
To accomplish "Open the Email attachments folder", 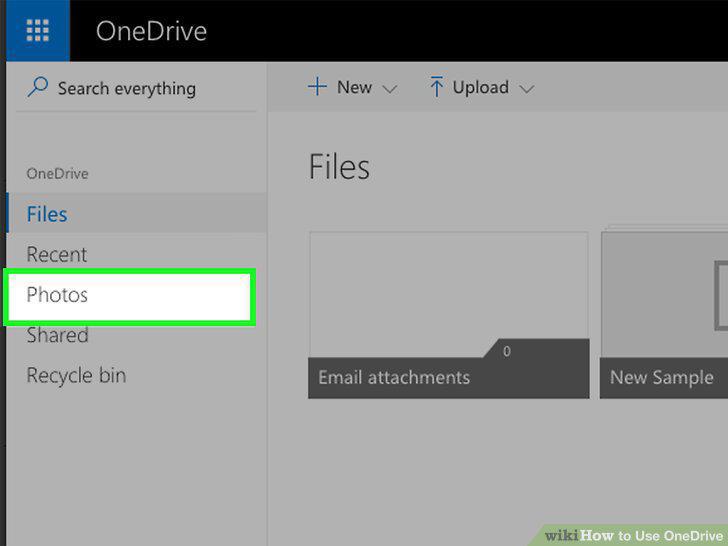I will coord(449,315).
